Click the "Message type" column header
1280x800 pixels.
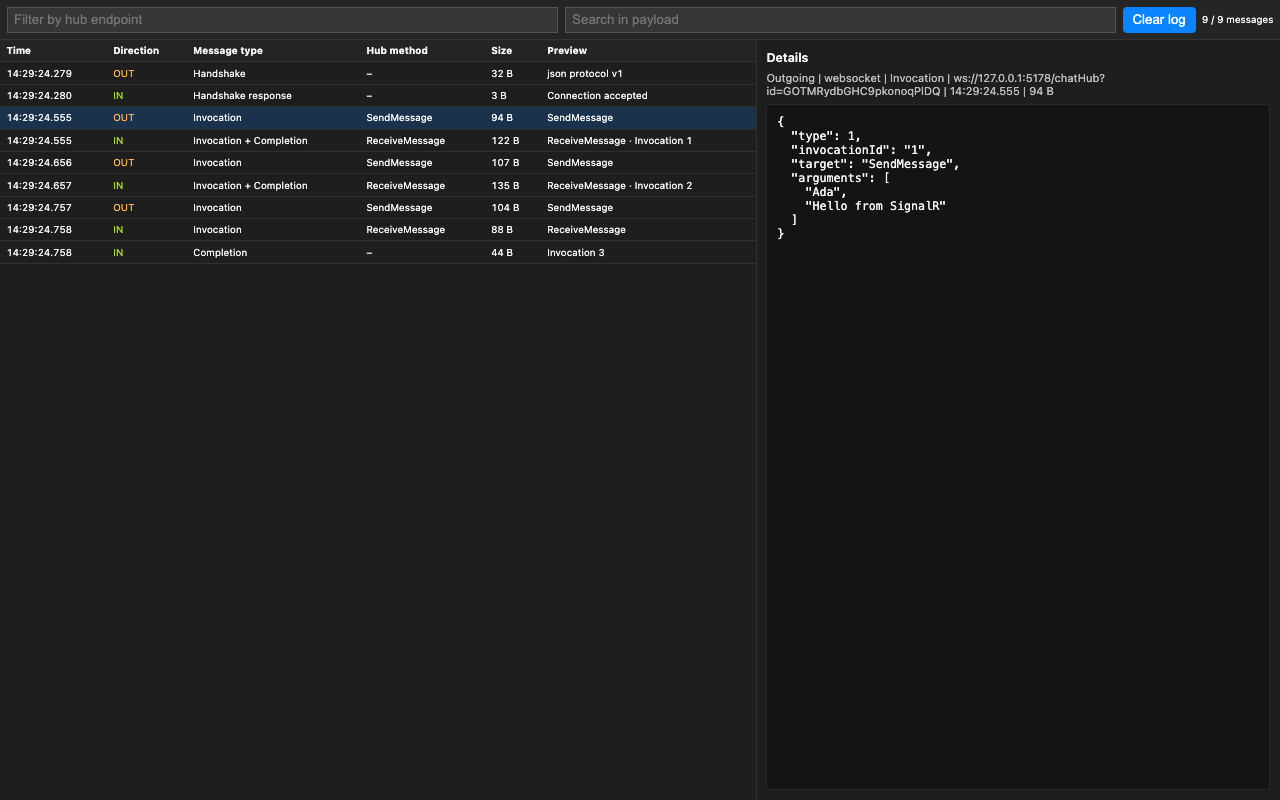[x=228, y=51]
